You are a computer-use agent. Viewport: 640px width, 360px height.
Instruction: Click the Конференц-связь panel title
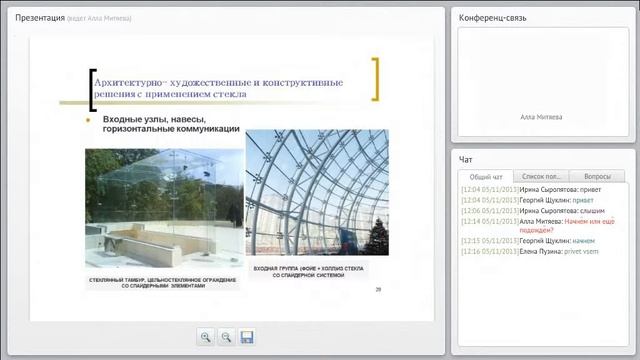(x=493, y=18)
